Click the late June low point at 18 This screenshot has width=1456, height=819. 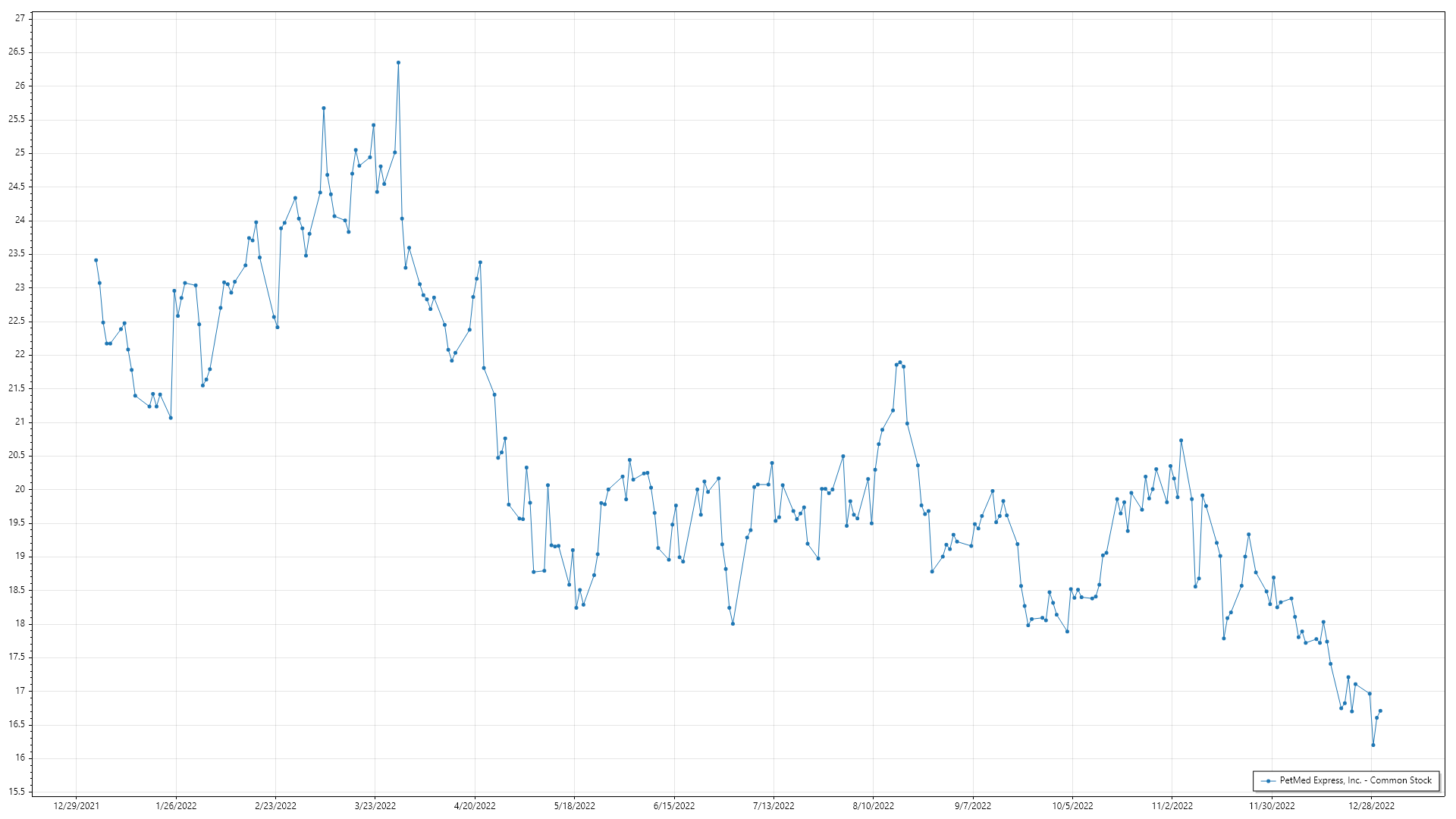733,623
